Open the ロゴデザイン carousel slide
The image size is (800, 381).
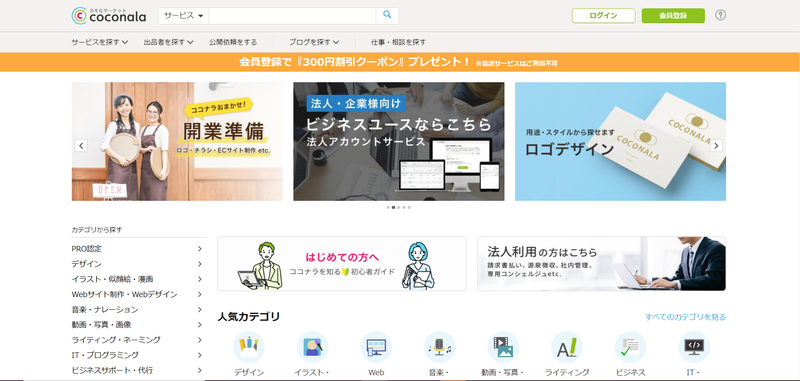click(x=620, y=141)
